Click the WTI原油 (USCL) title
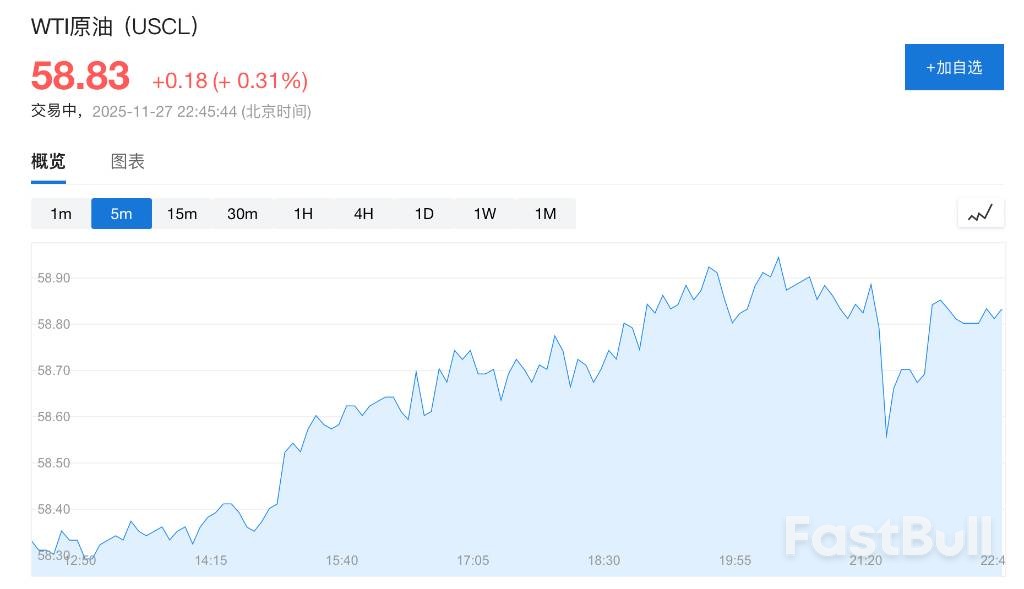This screenshot has width=1024, height=589. pyautogui.click(x=115, y=27)
